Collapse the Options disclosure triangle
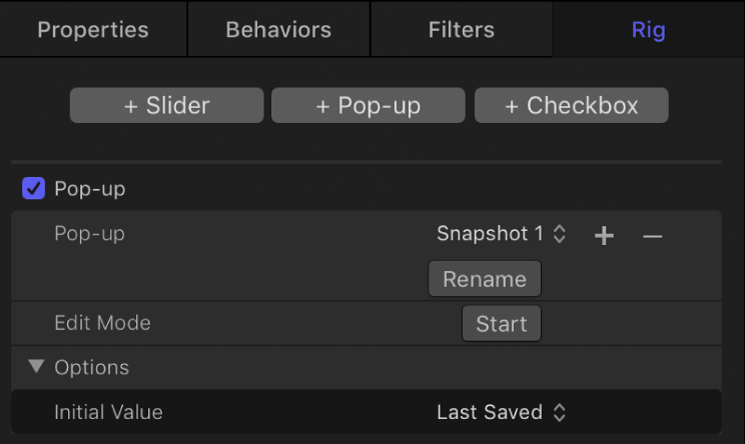745x444 pixels. [x=36, y=367]
